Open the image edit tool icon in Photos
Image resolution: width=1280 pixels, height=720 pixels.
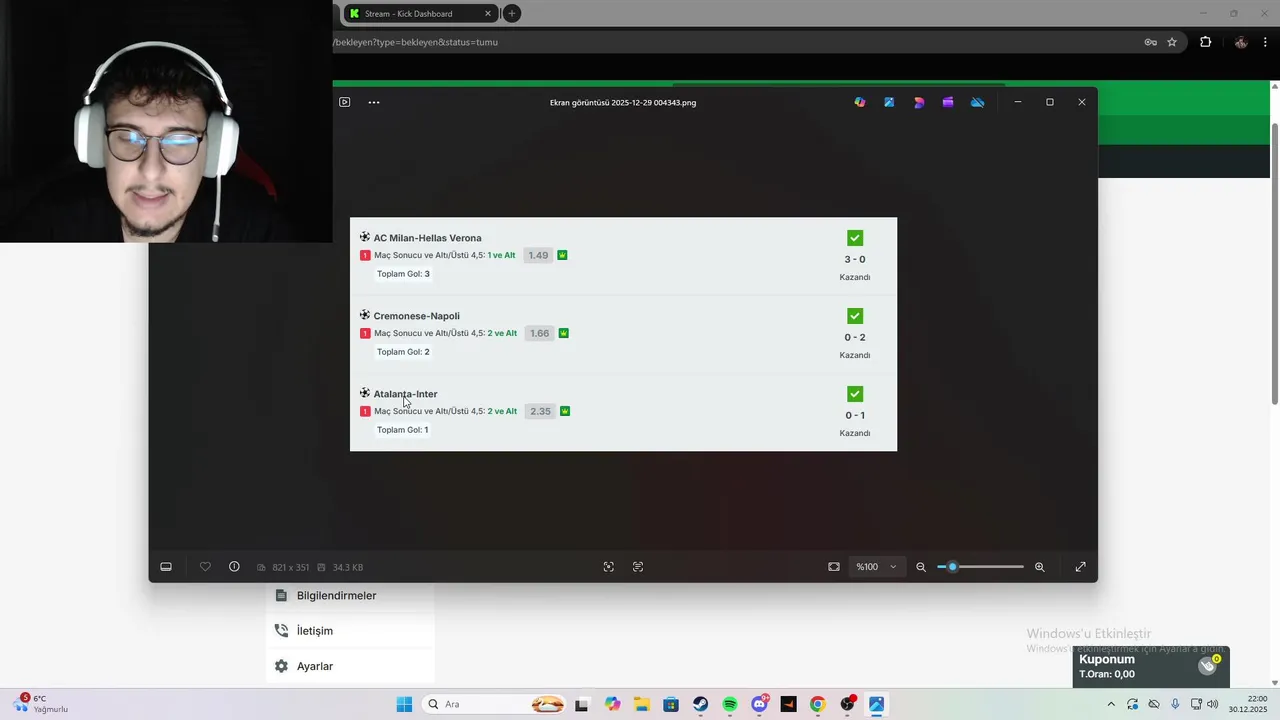click(889, 102)
